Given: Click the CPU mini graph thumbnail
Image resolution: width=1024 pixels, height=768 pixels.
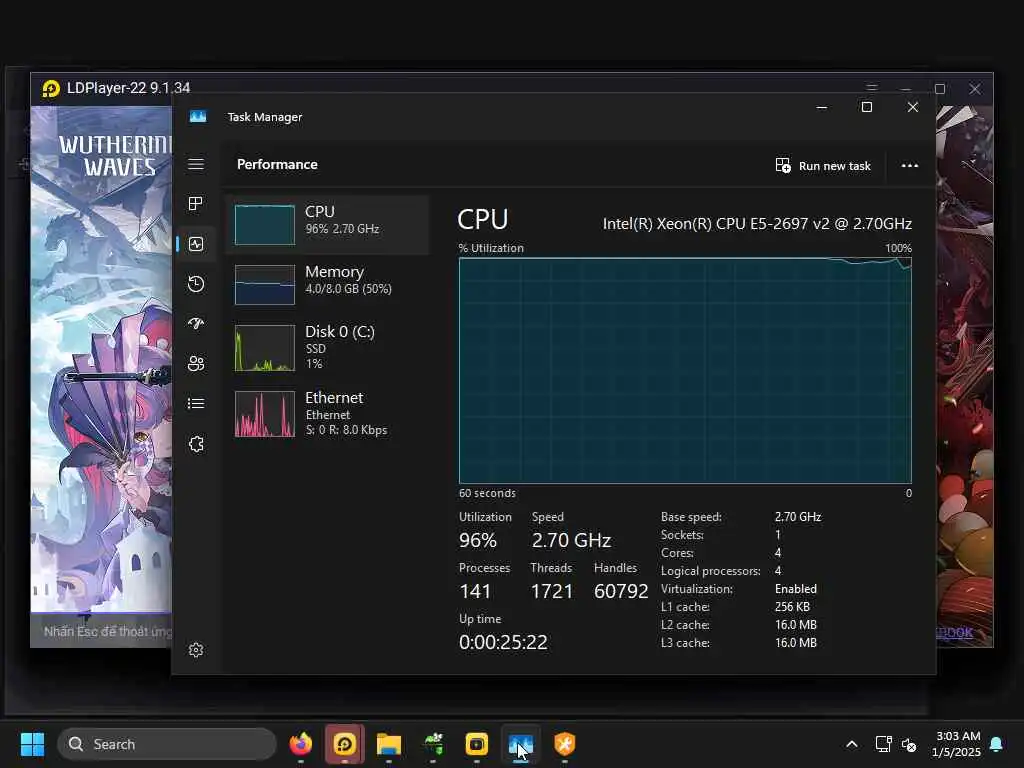Looking at the screenshot, I should click(264, 225).
